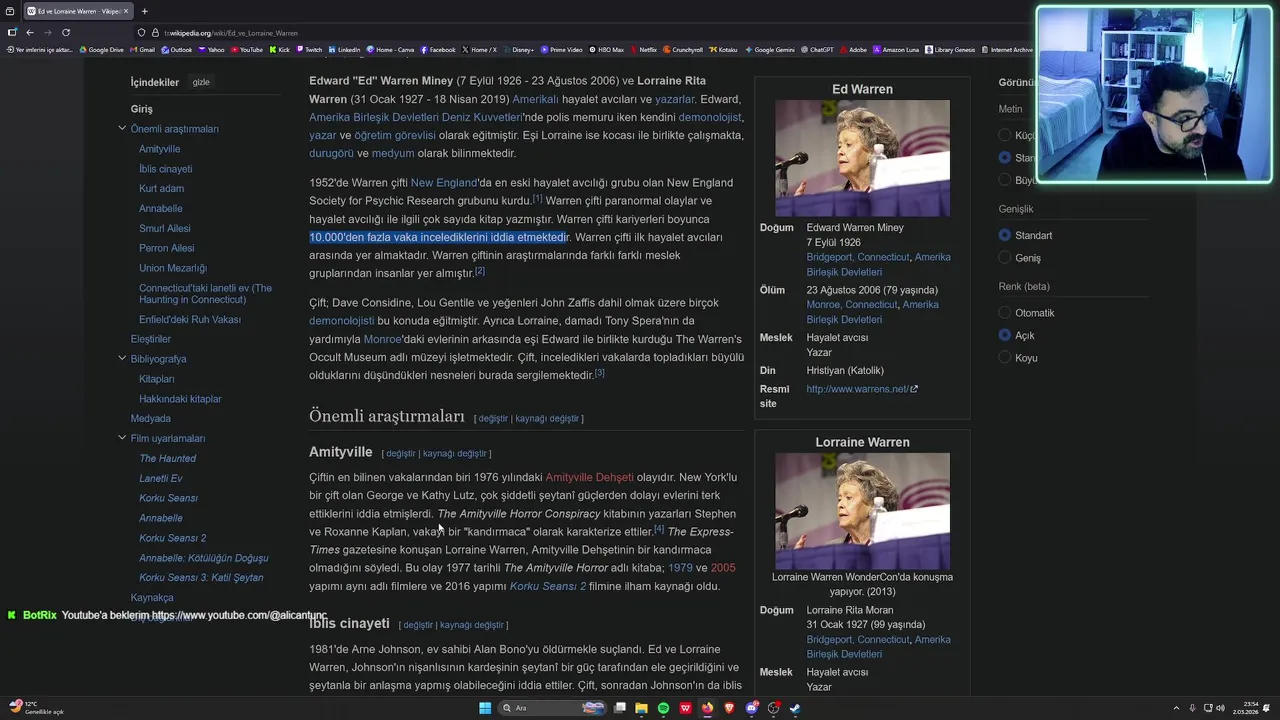
Task: Open the Netflix bookmark
Action: tap(643, 50)
